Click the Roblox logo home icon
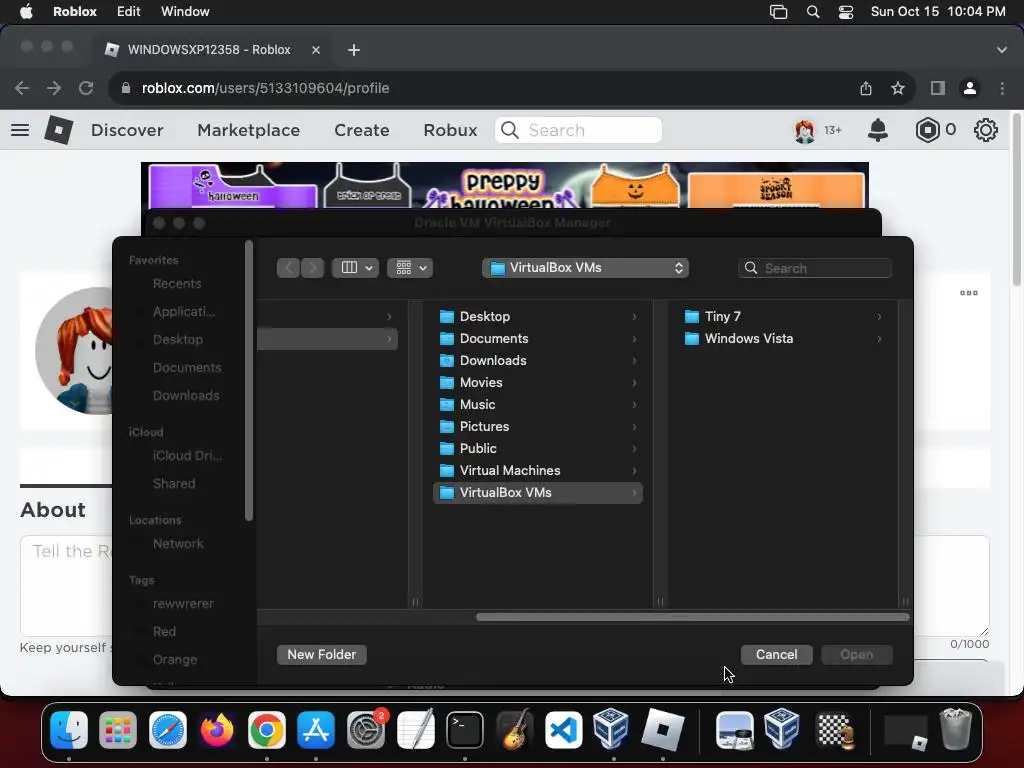Image resolution: width=1024 pixels, height=768 pixels. [58, 130]
